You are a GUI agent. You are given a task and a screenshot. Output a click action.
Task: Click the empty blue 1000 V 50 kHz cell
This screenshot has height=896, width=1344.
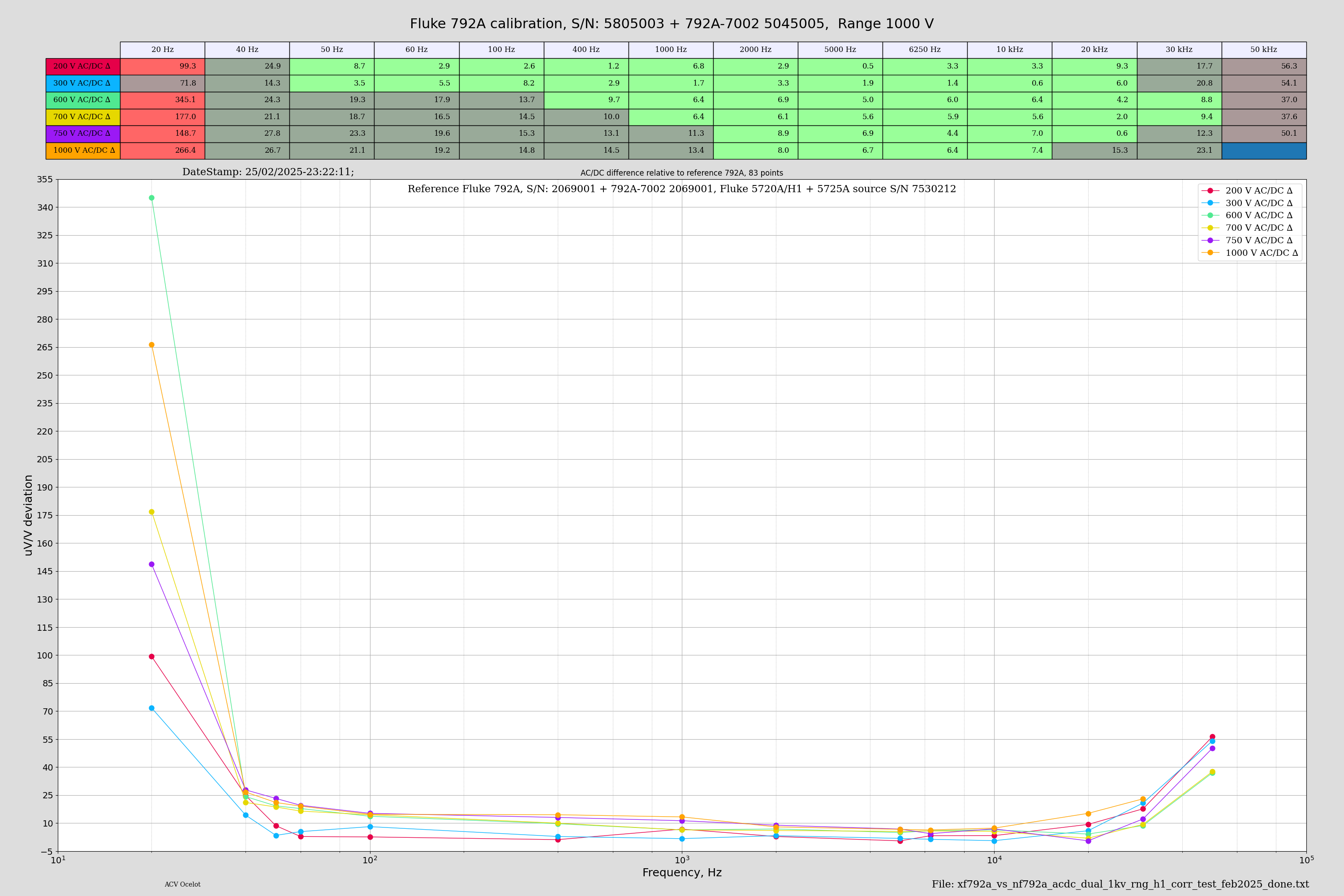1263,151
